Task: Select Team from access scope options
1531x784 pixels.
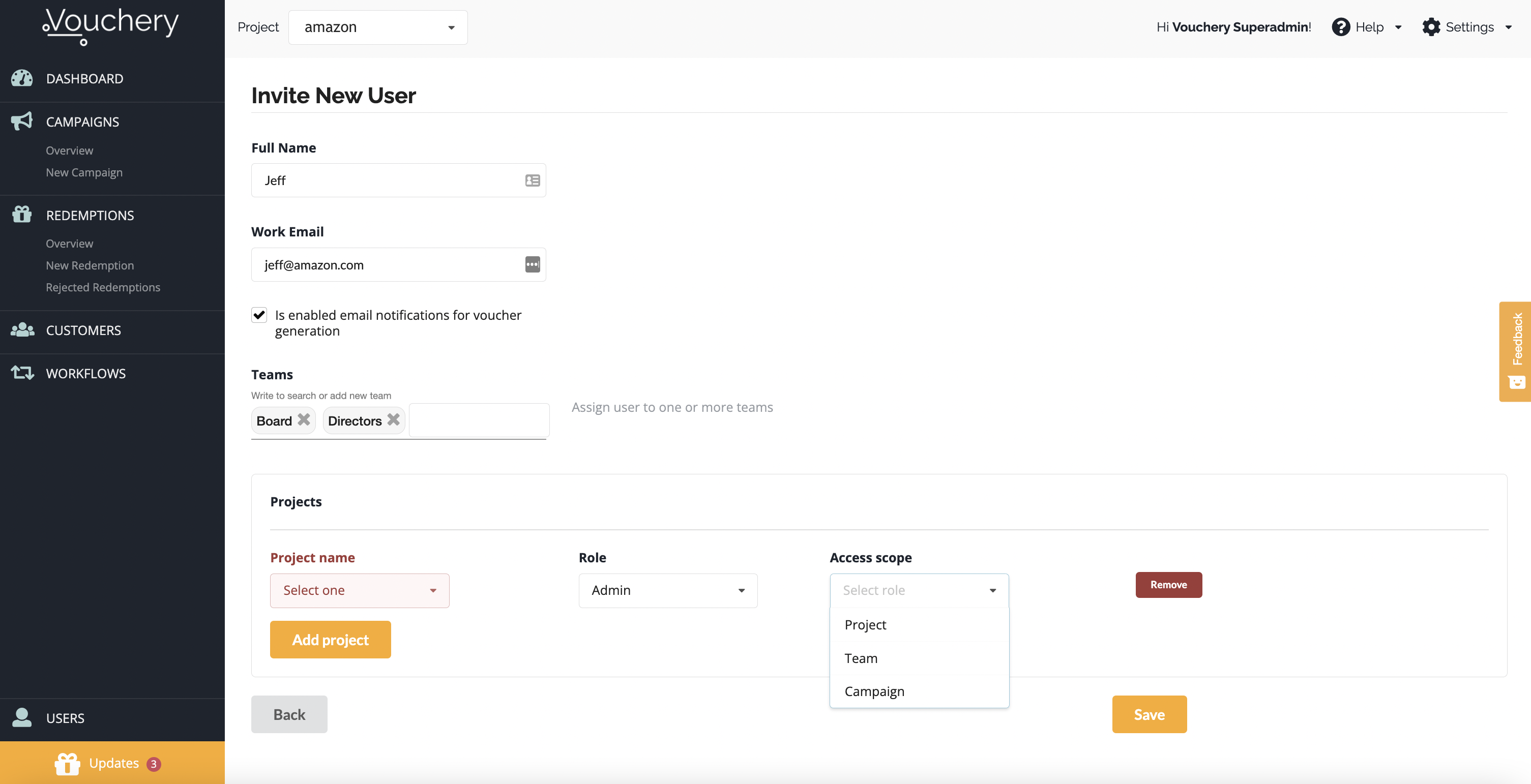Action: [x=860, y=658]
